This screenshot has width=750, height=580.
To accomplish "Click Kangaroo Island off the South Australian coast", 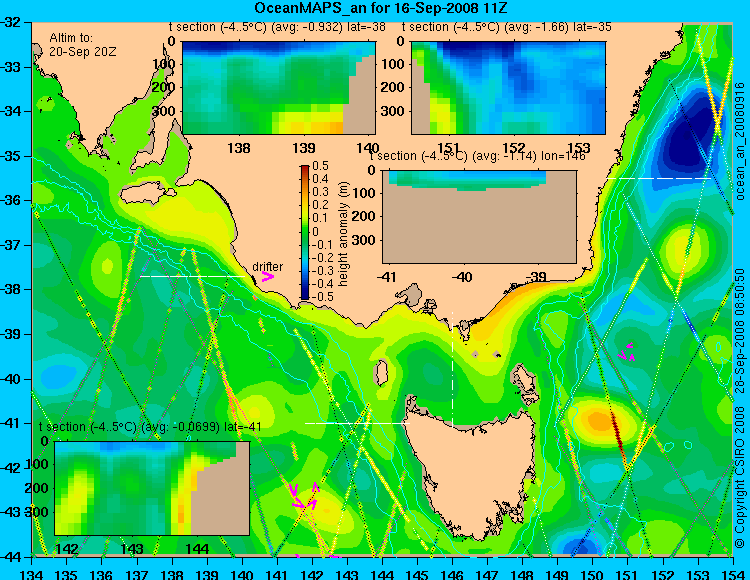I will (147, 193).
